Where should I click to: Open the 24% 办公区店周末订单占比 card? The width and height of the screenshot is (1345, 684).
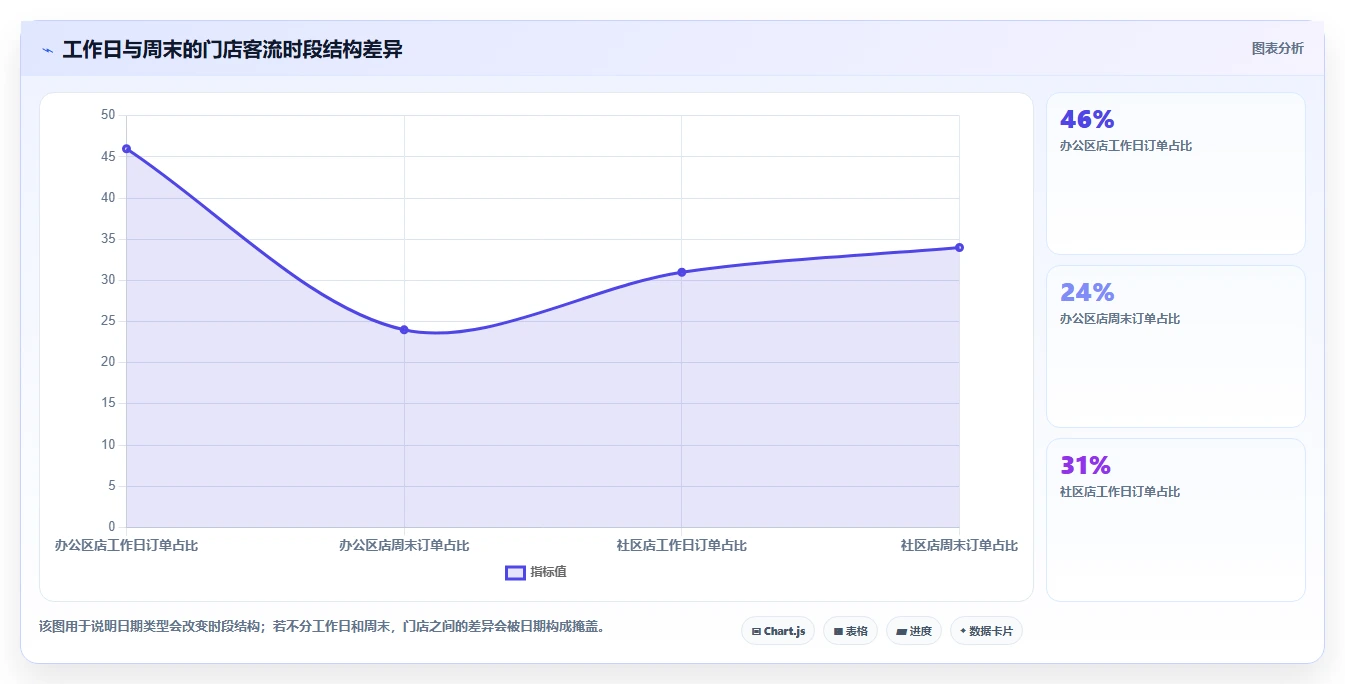(x=1175, y=346)
